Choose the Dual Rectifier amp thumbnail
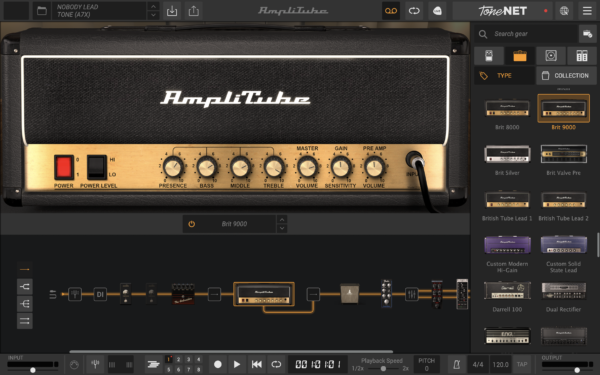Image resolution: width=600 pixels, height=375 pixels. click(x=563, y=291)
